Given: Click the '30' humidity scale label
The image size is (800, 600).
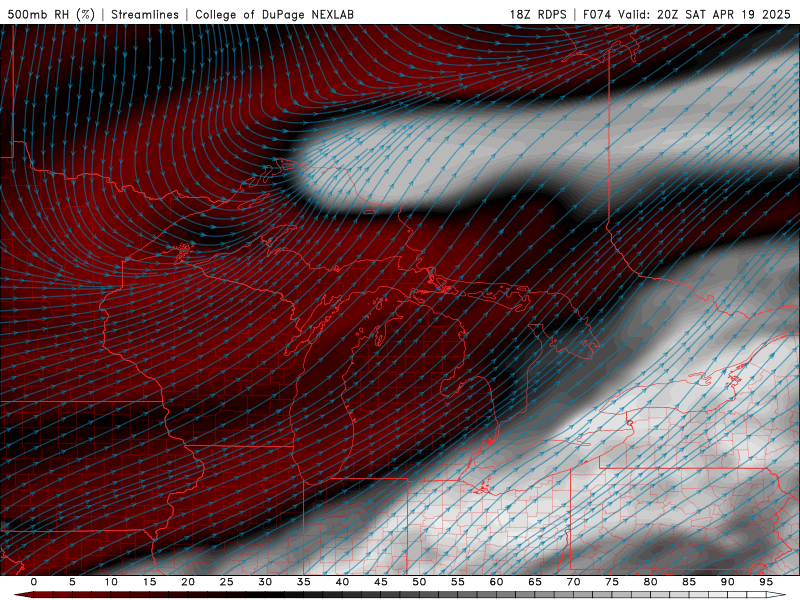Looking at the screenshot, I should pos(265,582).
